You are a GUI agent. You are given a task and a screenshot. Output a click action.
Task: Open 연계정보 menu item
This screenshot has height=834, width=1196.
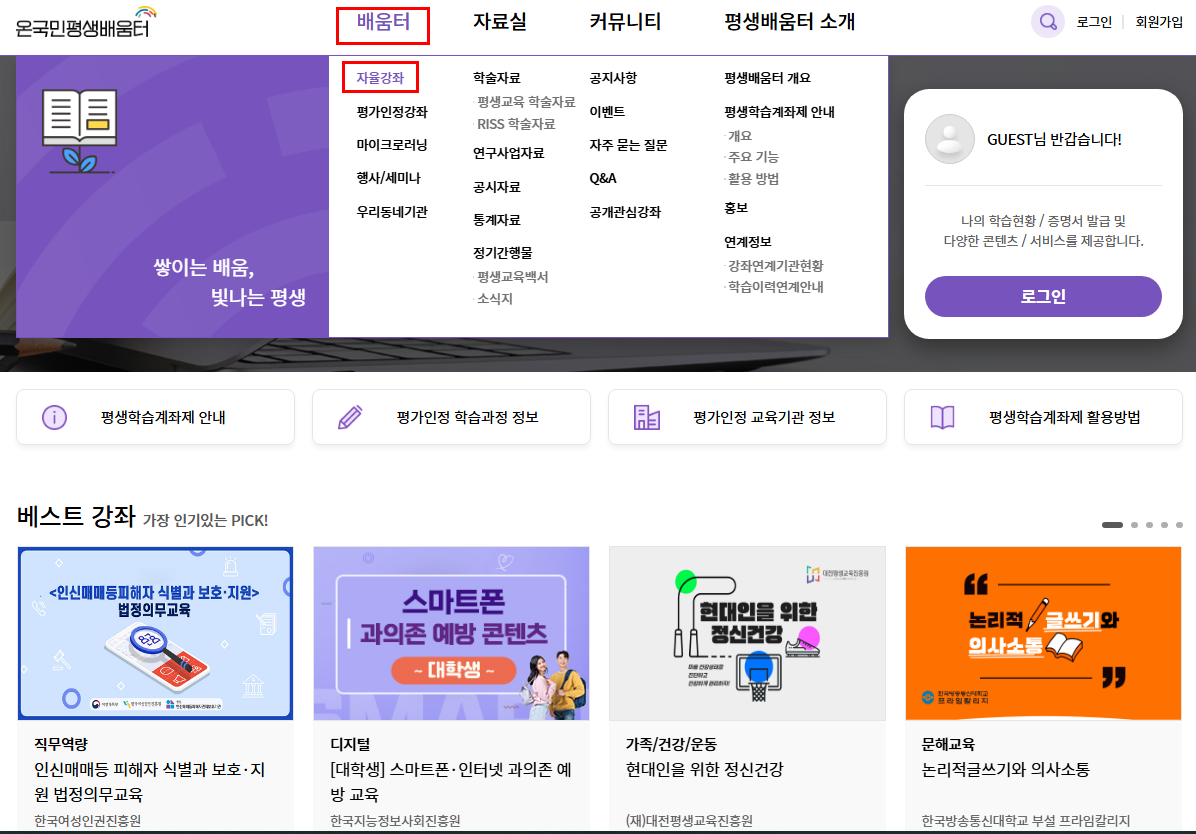[x=748, y=242]
